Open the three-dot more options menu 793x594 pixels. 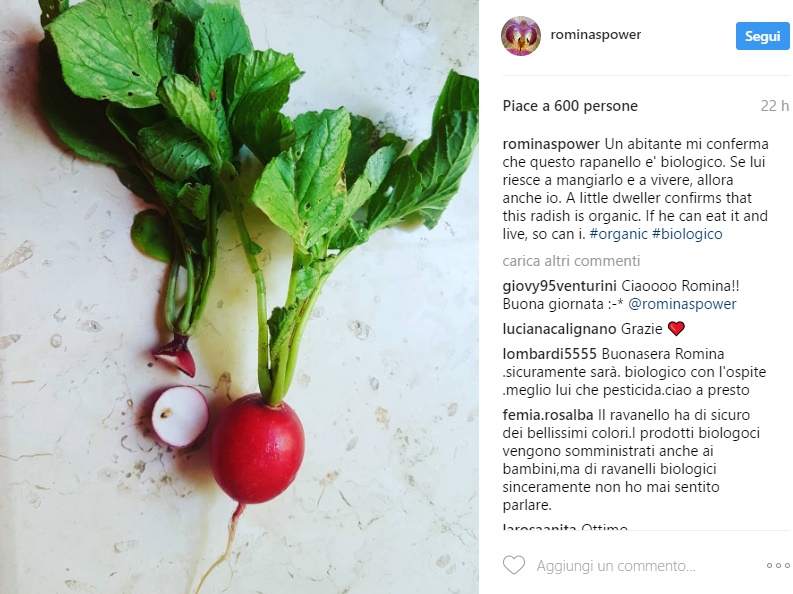(x=777, y=565)
